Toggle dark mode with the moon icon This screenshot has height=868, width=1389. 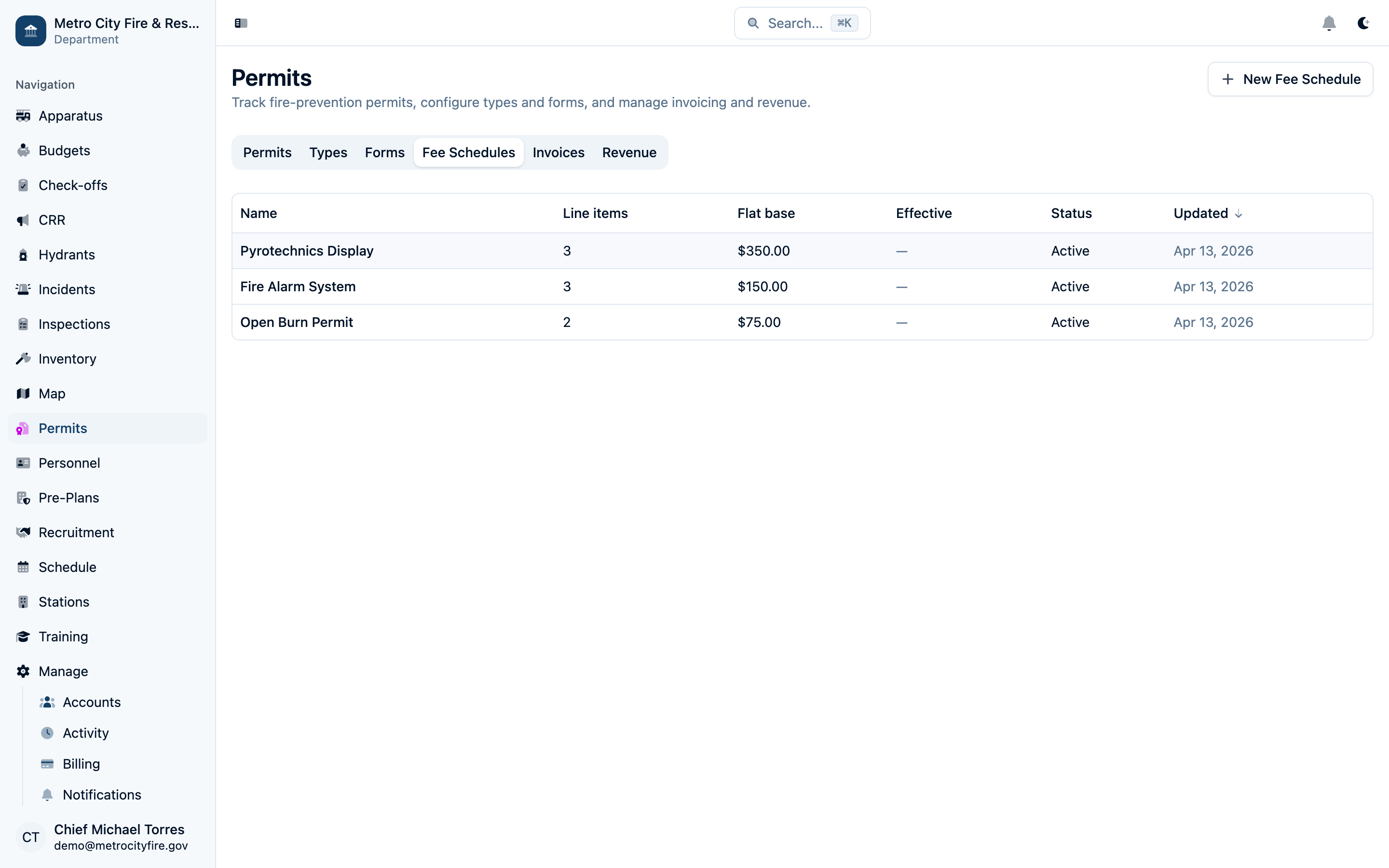(1364, 23)
